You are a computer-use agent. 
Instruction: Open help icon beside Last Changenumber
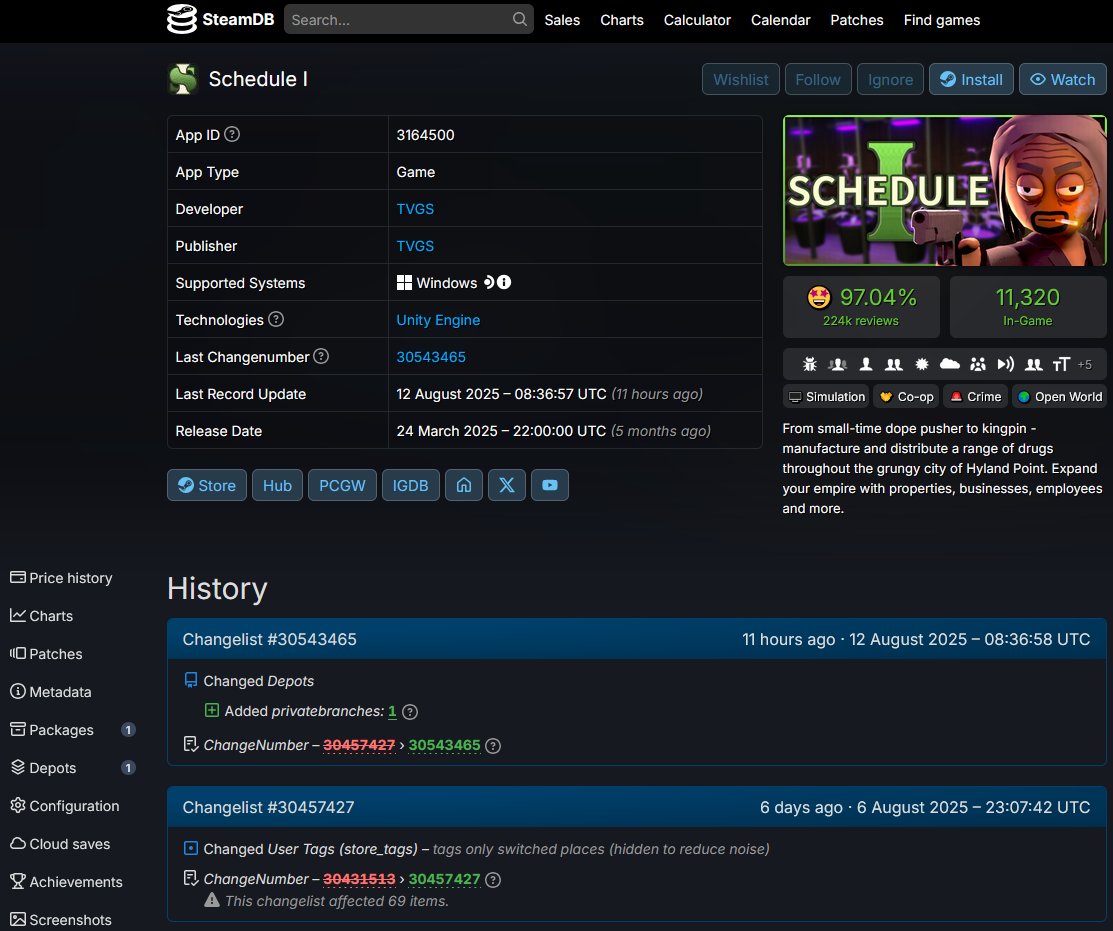click(x=321, y=356)
